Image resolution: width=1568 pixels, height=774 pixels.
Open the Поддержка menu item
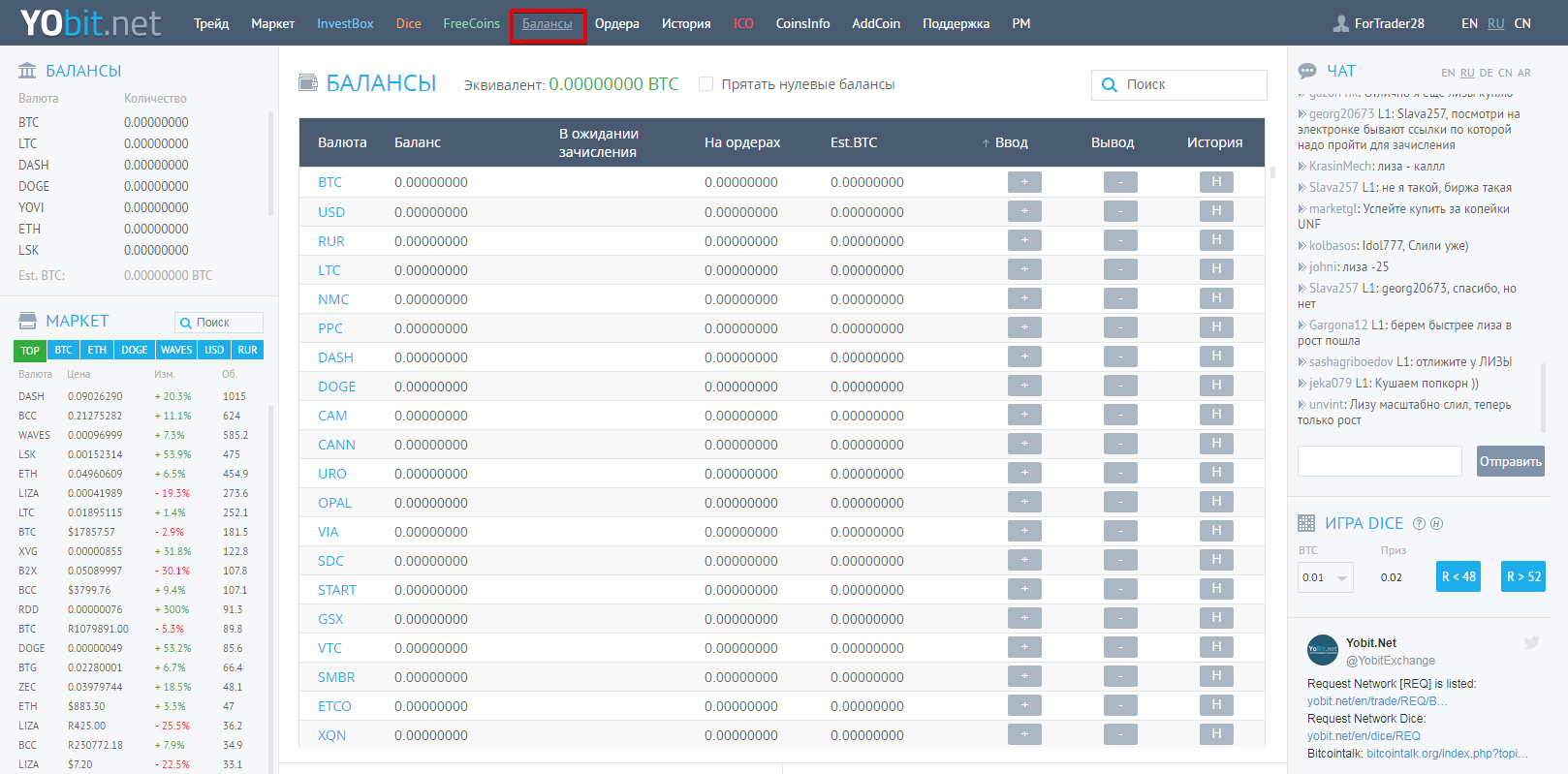[x=956, y=23]
